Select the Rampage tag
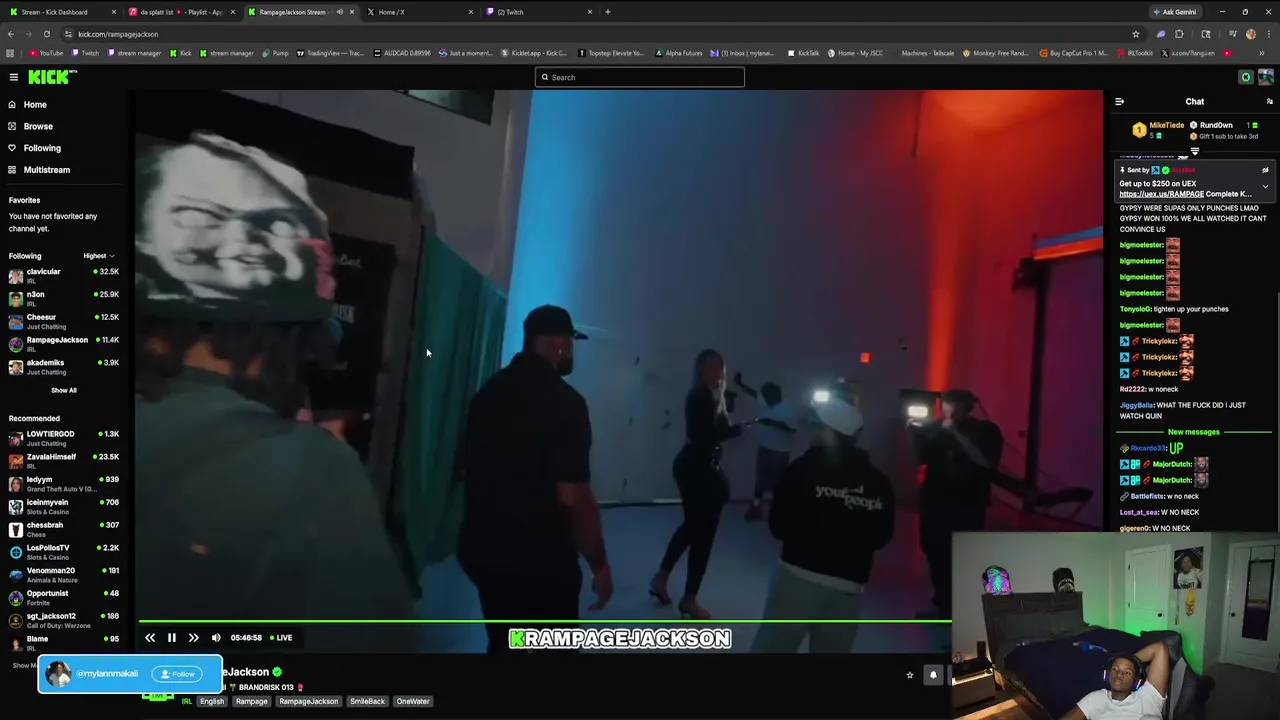 point(252,701)
